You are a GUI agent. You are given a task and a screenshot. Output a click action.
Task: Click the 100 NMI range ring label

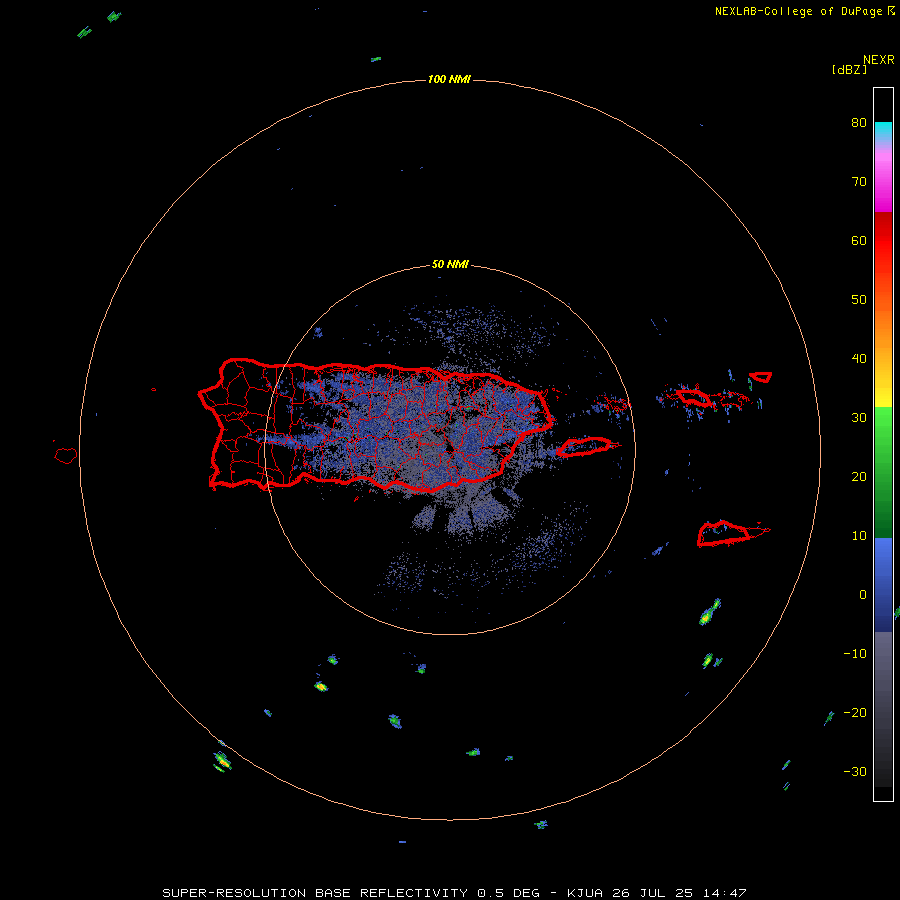coord(449,79)
